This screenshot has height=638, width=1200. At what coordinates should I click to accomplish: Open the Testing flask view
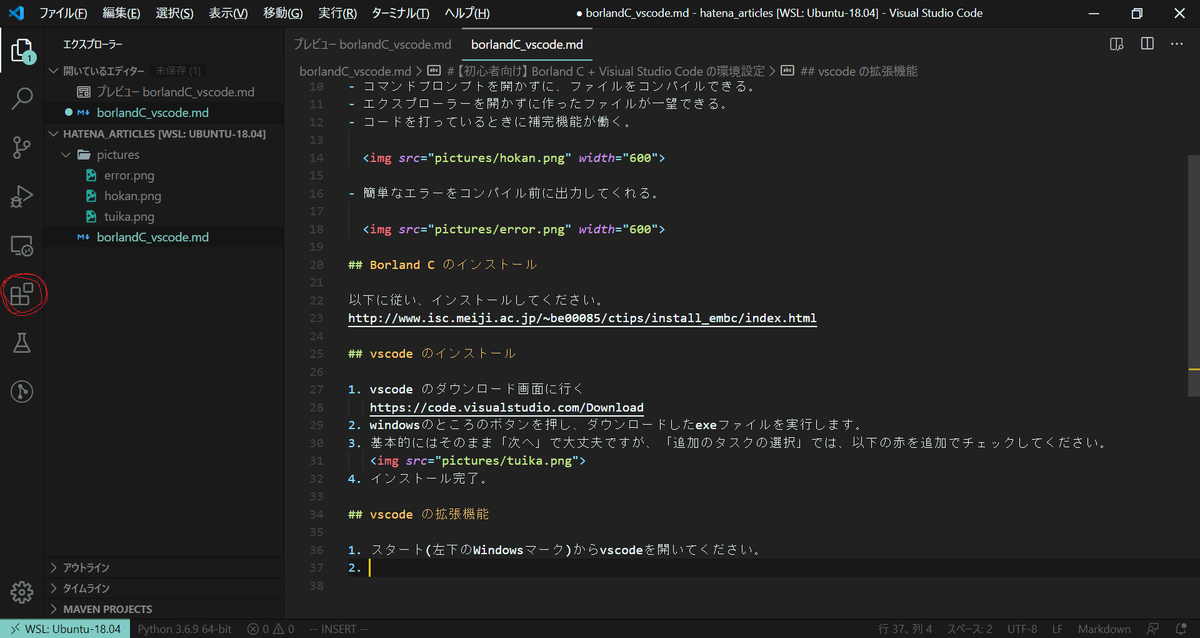22,343
